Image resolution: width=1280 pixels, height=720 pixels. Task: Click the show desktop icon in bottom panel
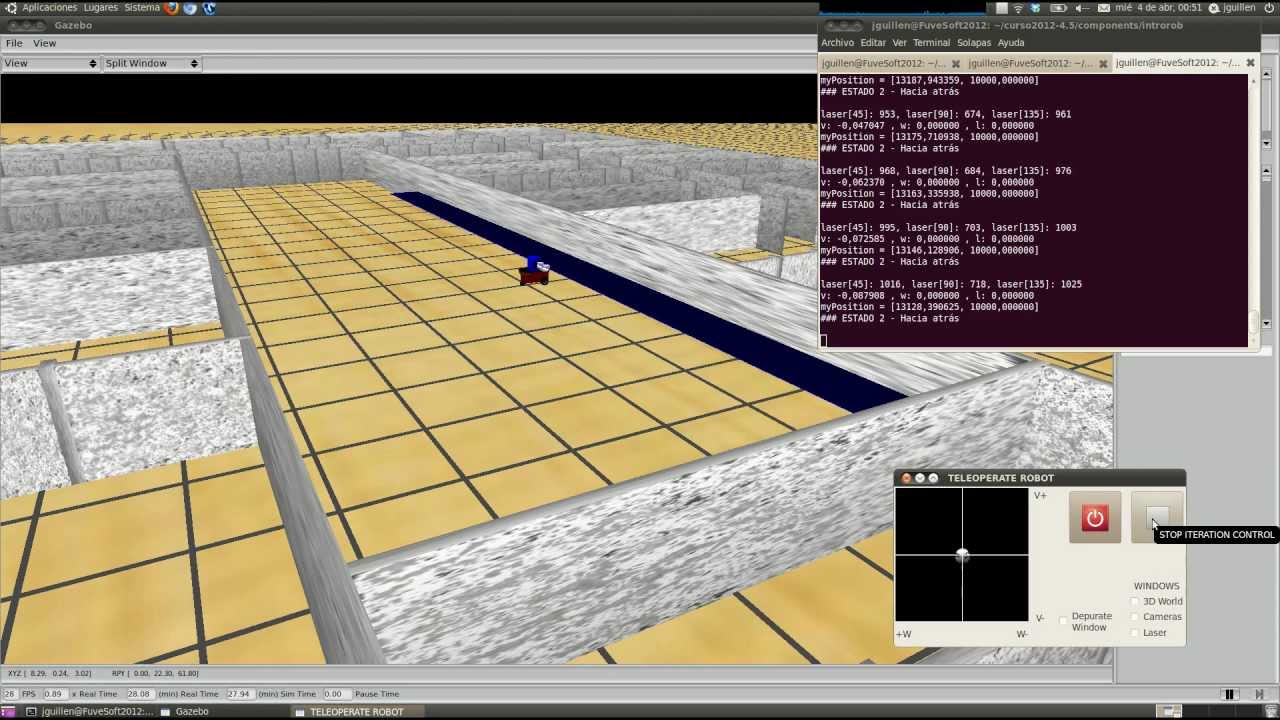pyautogui.click(x=9, y=711)
